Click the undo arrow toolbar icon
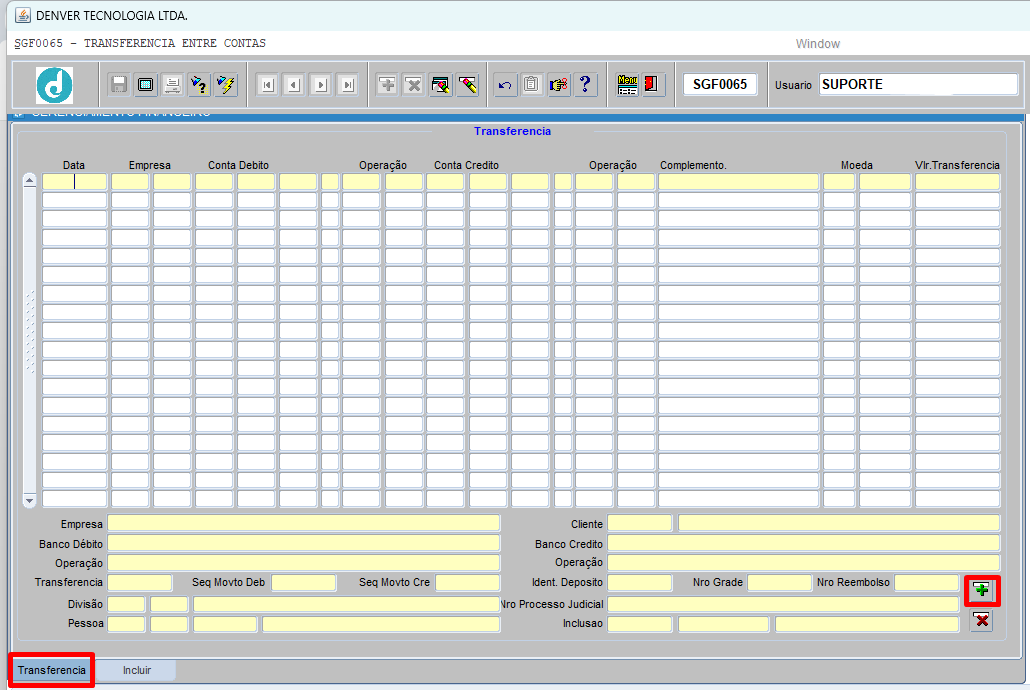The height and width of the screenshot is (690, 1030). [x=505, y=85]
